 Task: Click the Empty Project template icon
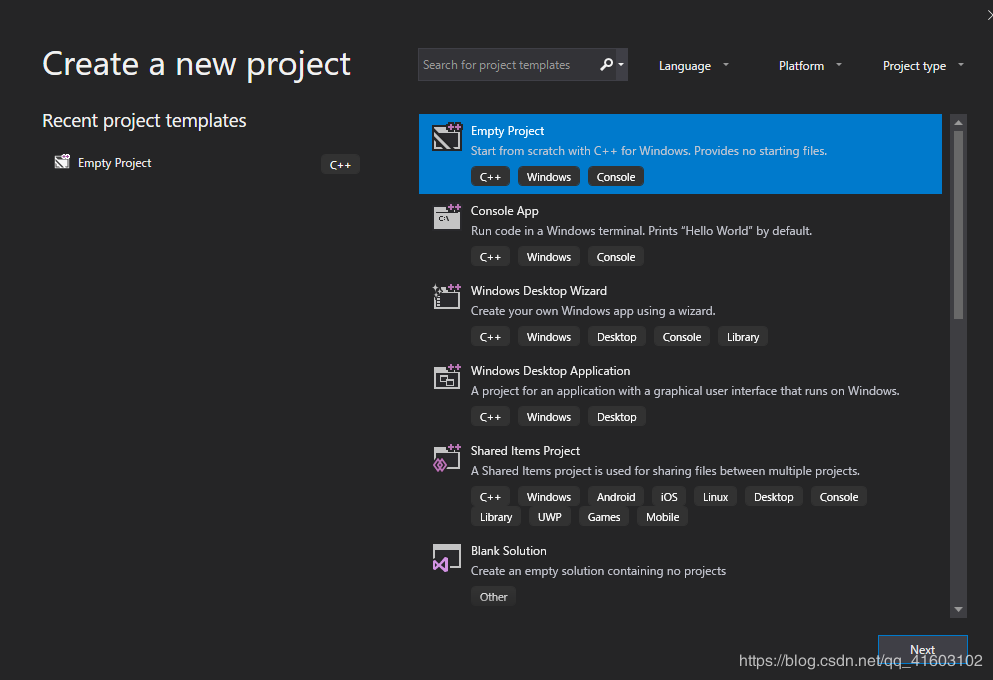tap(447, 137)
